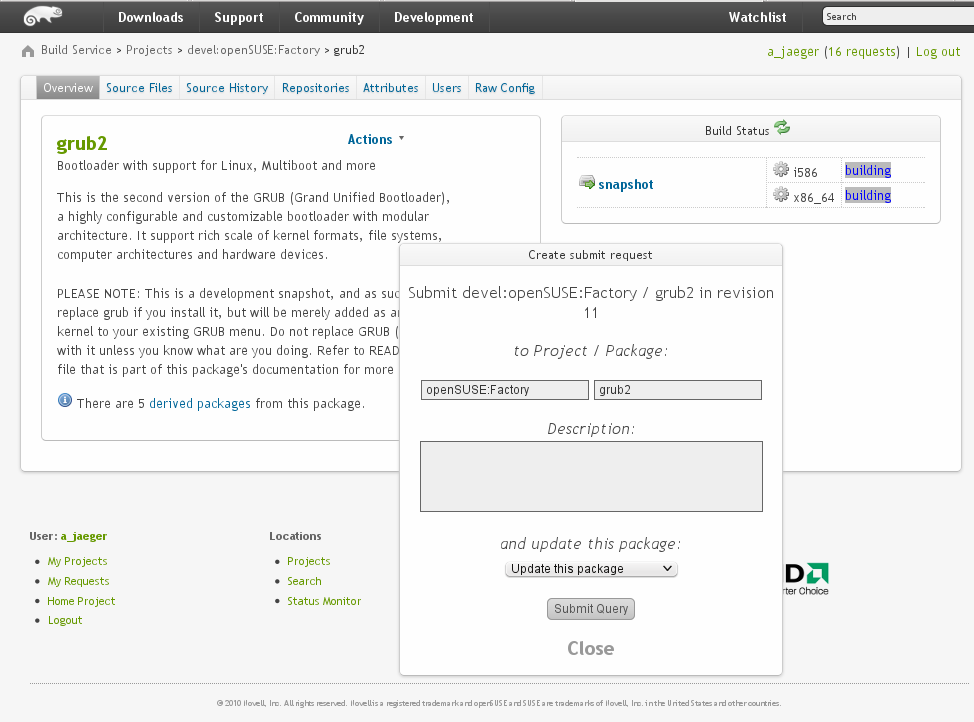Open the devel:openSUSE:Factory breadcrumb link

pos(253,50)
